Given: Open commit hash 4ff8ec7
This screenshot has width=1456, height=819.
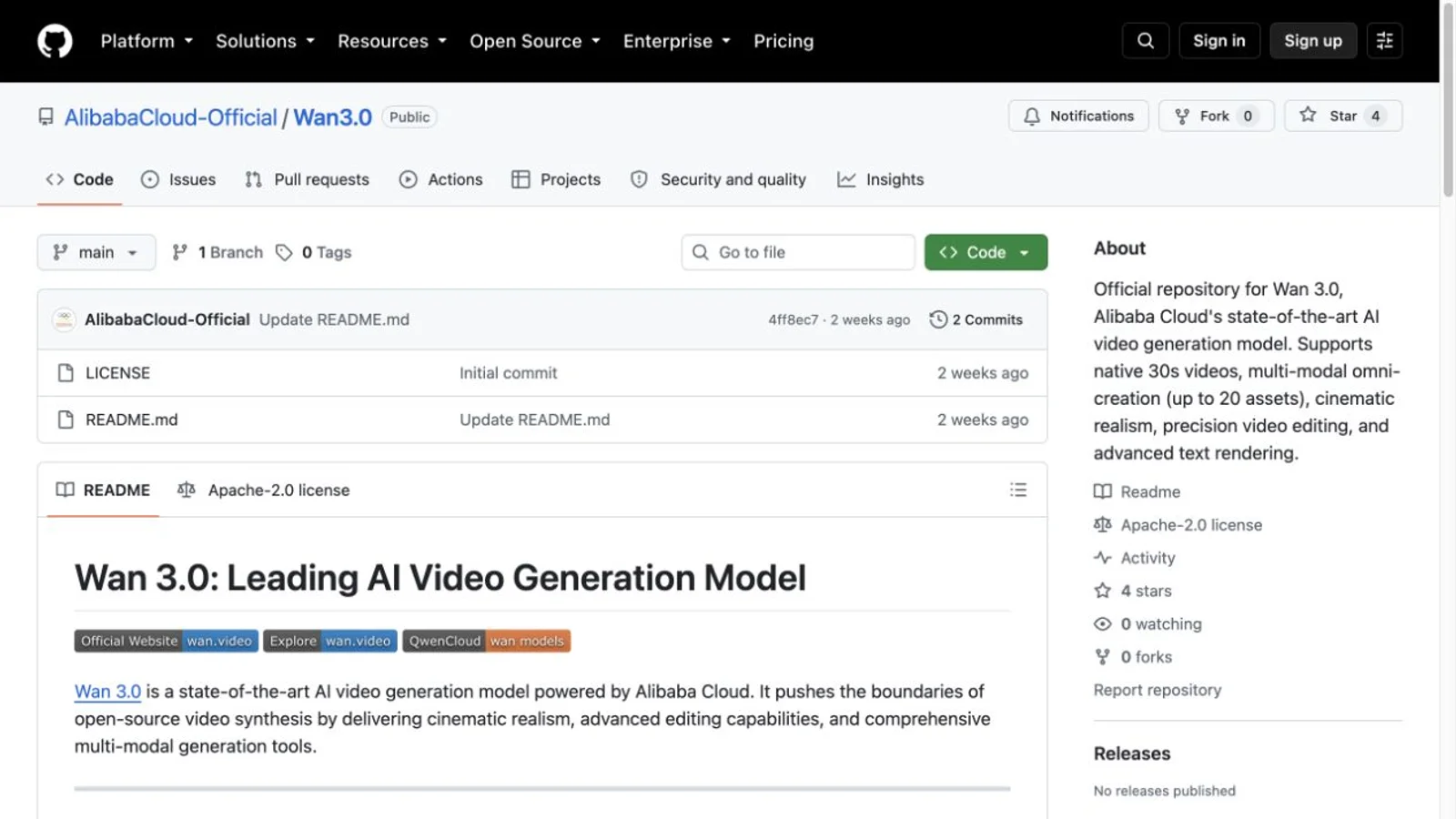Looking at the screenshot, I should coord(793,319).
